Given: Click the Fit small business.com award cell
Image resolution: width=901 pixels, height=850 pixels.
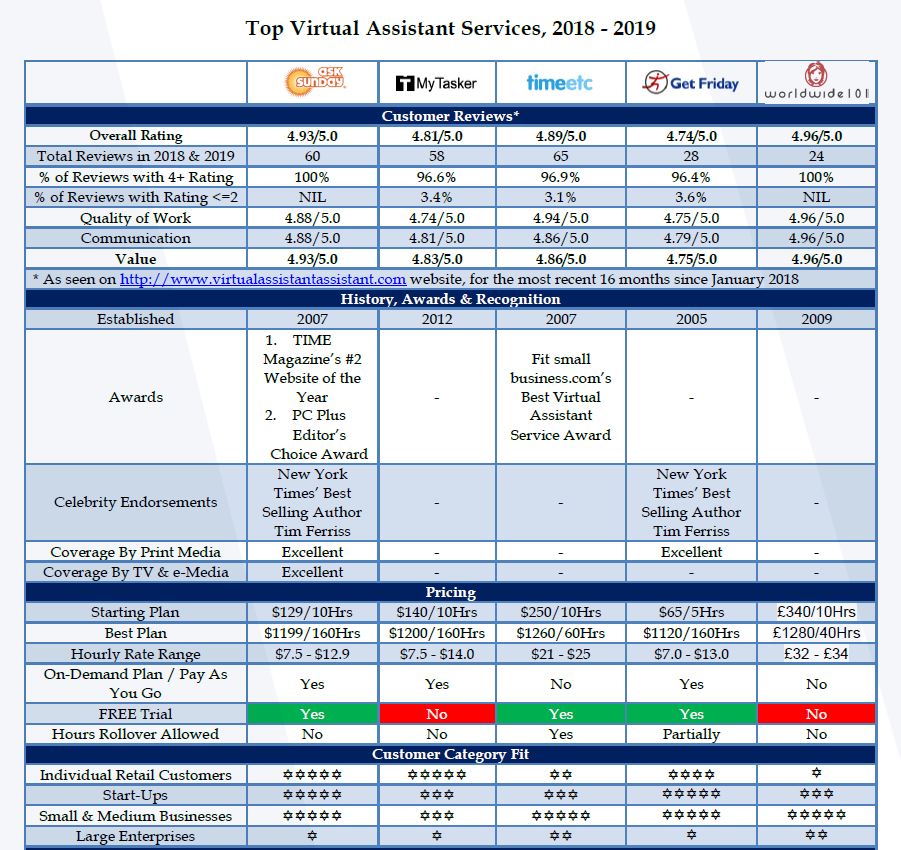Looking at the screenshot, I should [560, 397].
